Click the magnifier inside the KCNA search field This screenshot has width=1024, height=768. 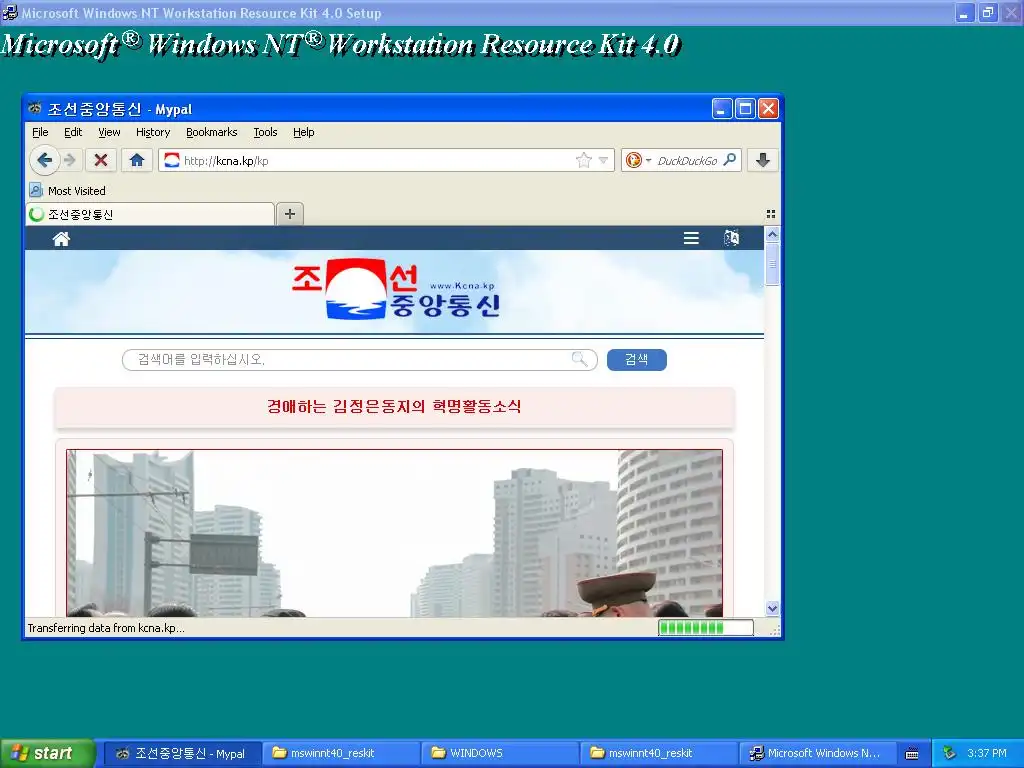coord(579,359)
